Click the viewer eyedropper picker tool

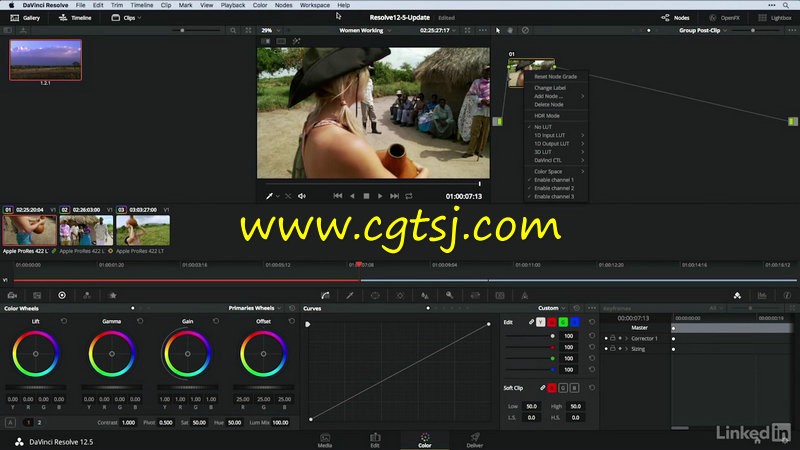[269, 196]
